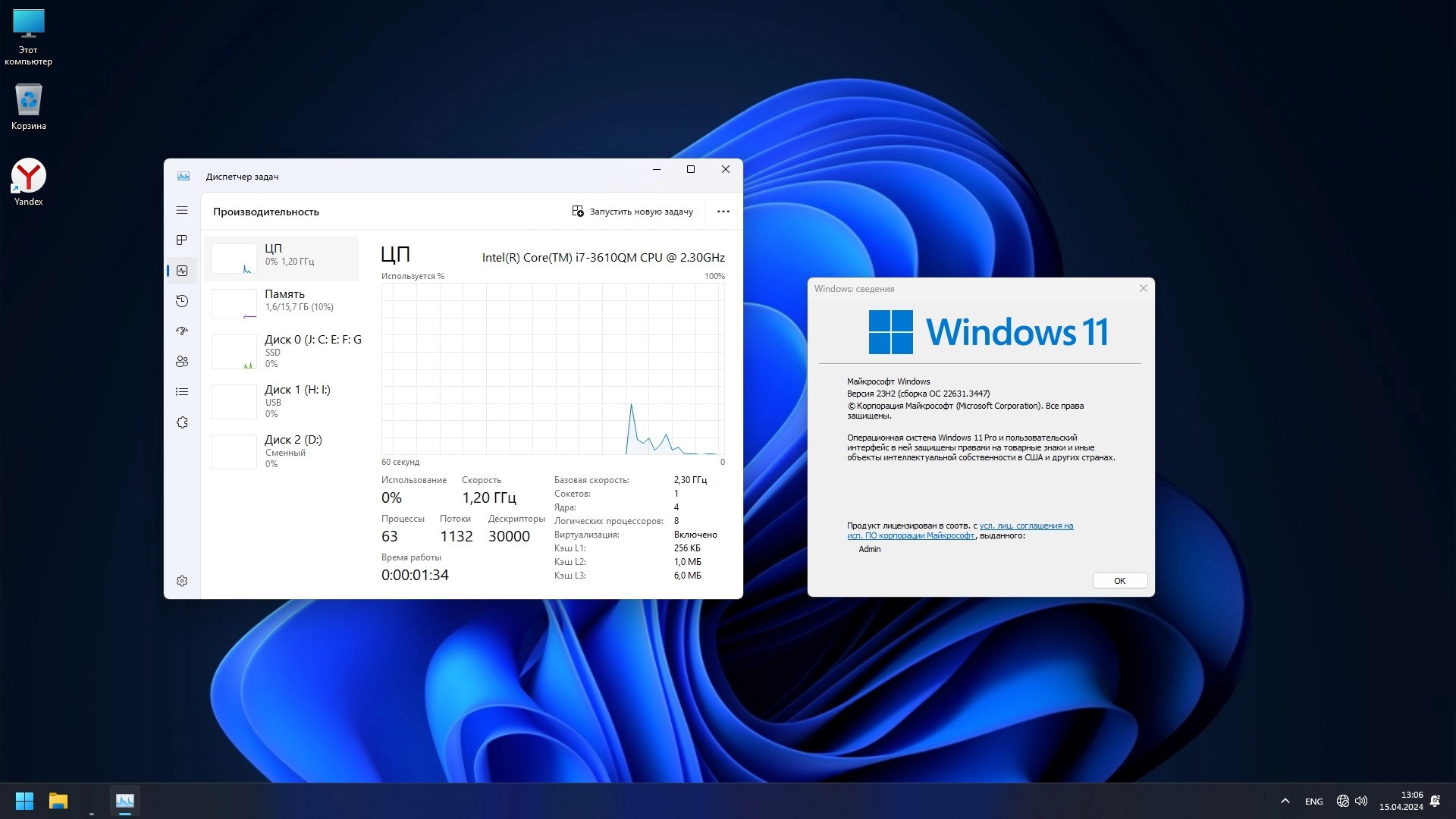Image resolution: width=1456 pixels, height=819 pixels.
Task: Open Users page icon in sidebar
Action: tap(182, 362)
